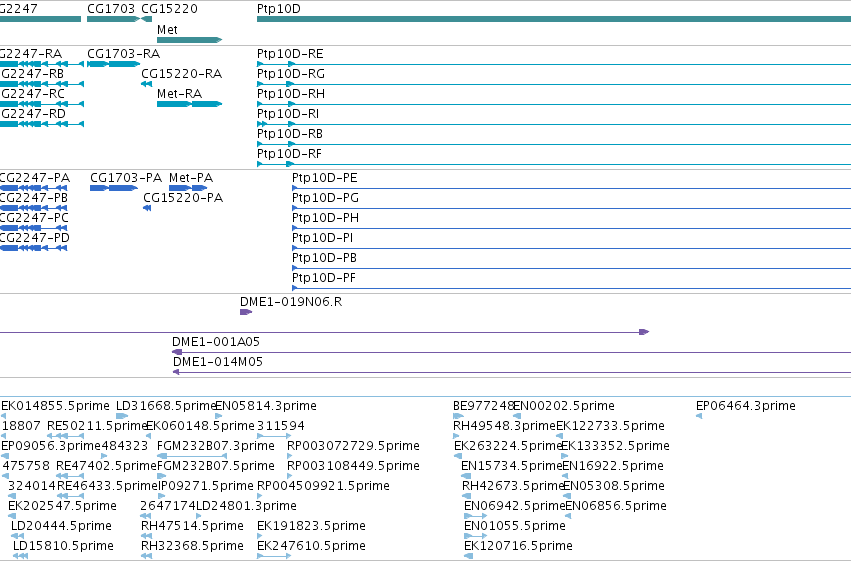Click EST RP003072729.5prime
The height and width of the screenshot is (561, 851).
(353, 446)
